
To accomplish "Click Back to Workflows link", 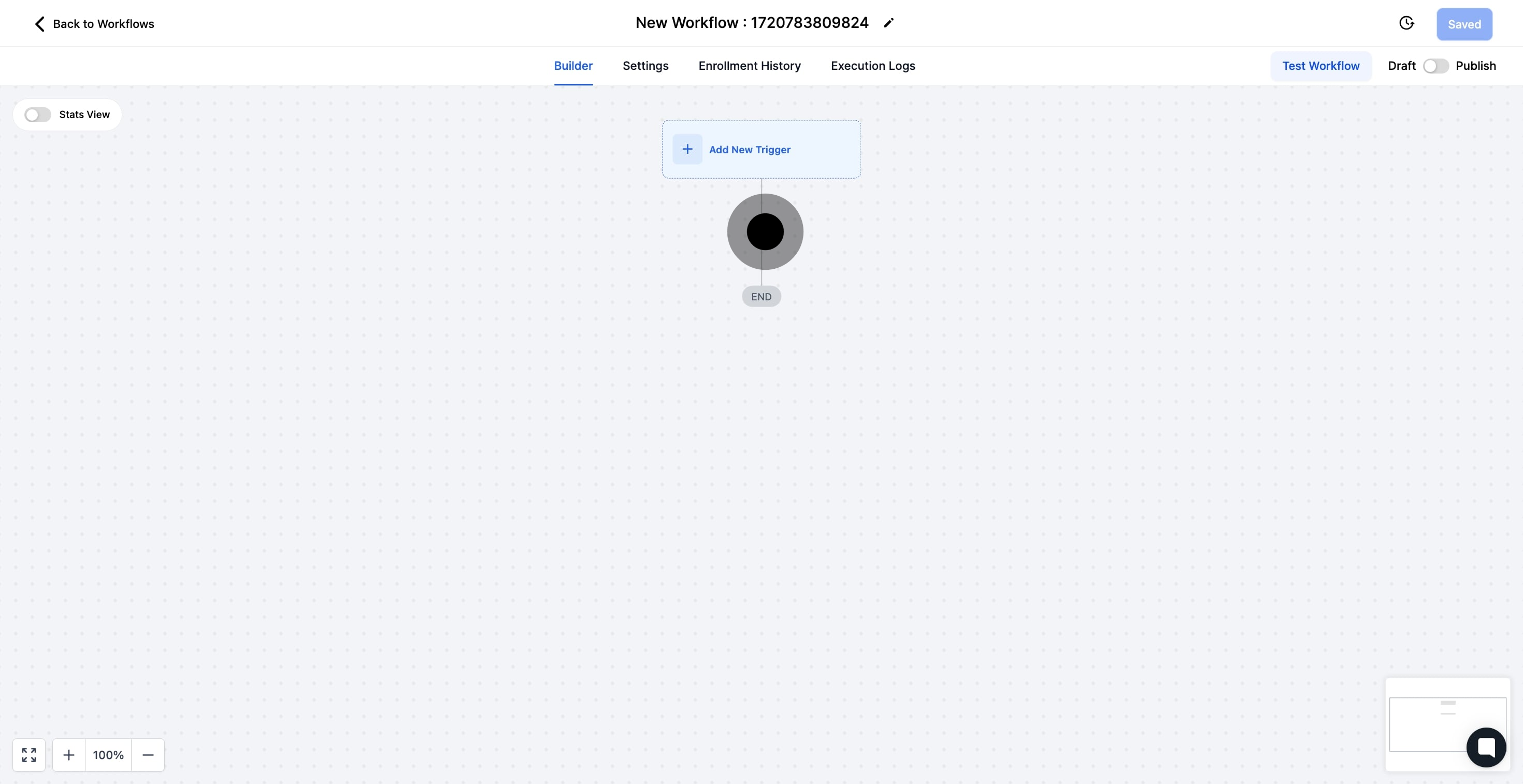I will click(104, 24).
